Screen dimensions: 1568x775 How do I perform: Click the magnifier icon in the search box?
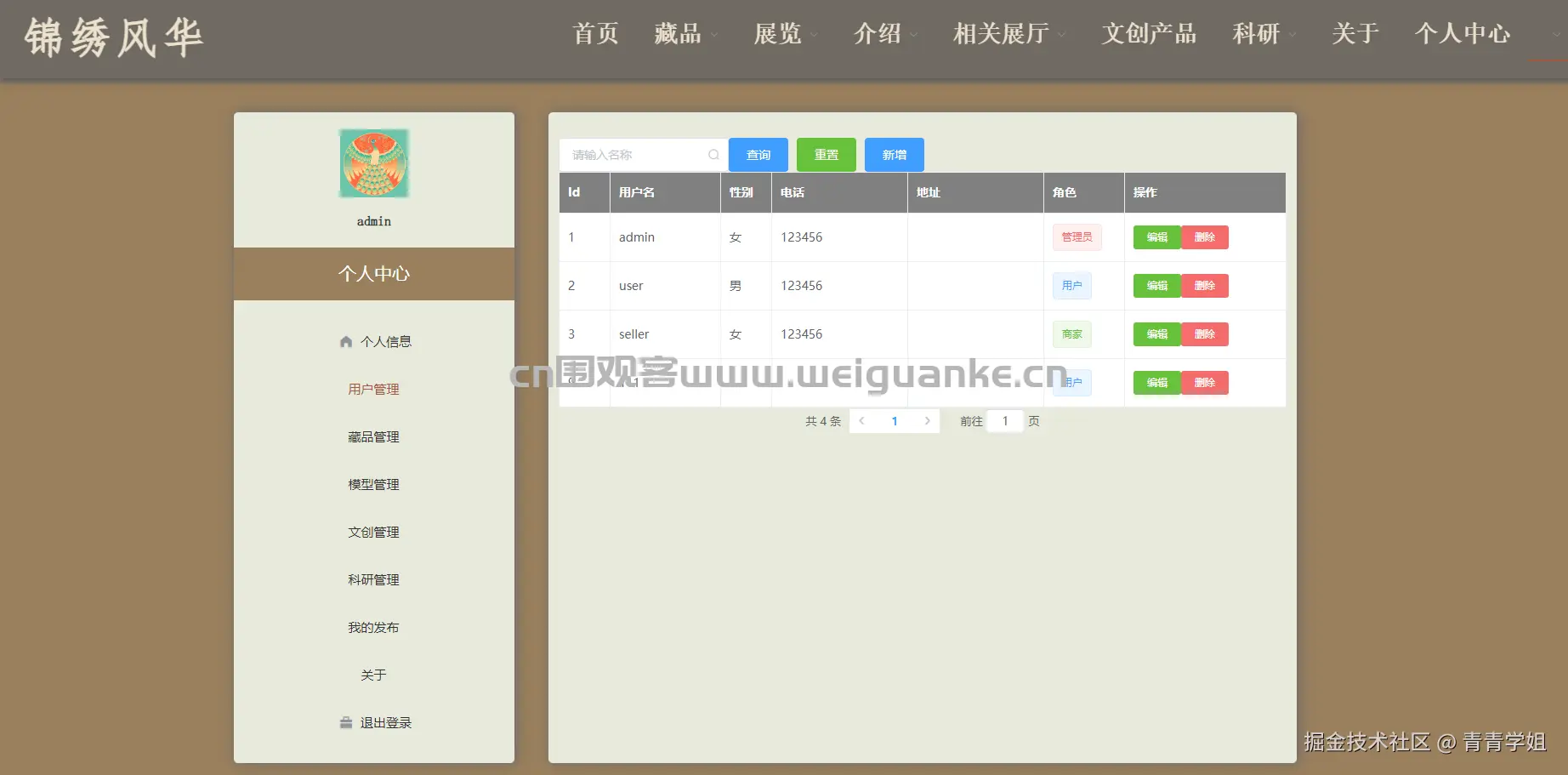[713, 155]
